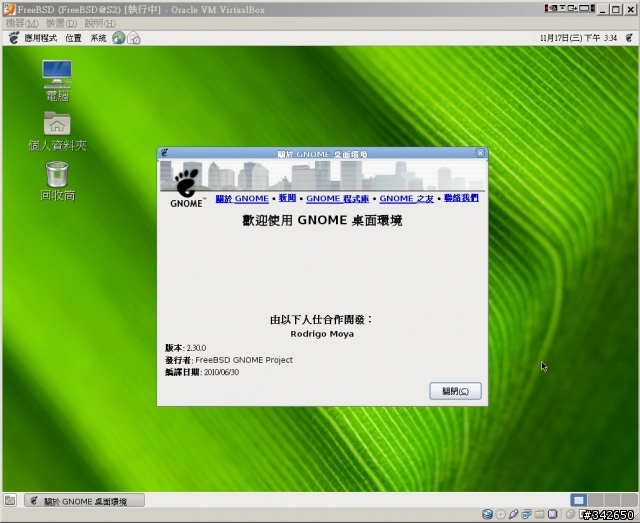
Task: Click the GNOME logo in the About dialog
Action: pos(187,188)
